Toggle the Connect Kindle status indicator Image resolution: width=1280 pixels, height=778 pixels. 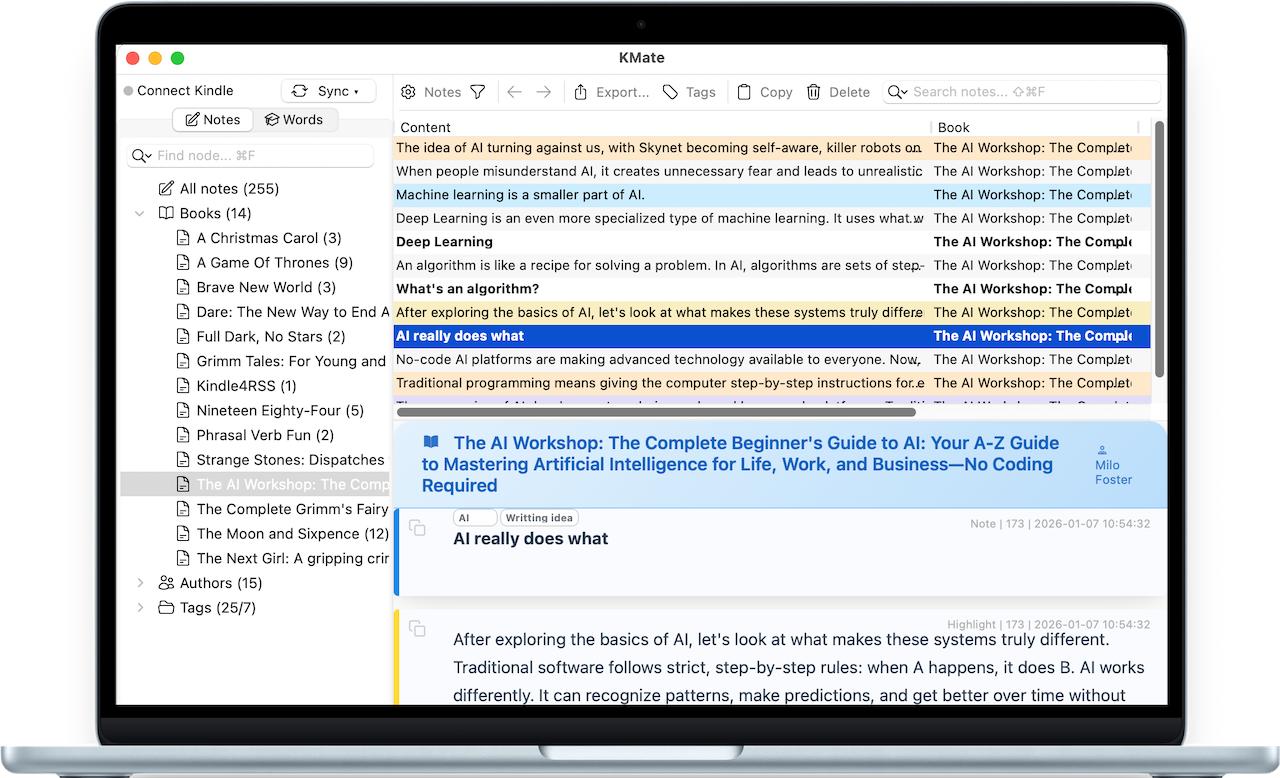pyautogui.click(x=128, y=91)
